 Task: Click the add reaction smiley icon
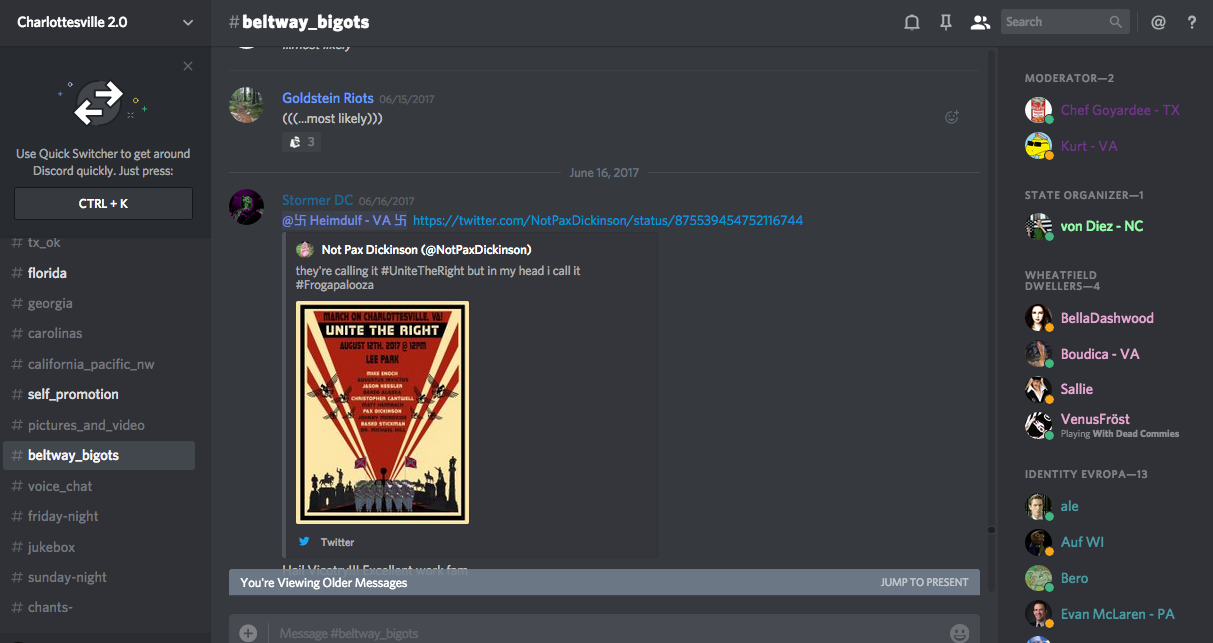click(x=952, y=117)
